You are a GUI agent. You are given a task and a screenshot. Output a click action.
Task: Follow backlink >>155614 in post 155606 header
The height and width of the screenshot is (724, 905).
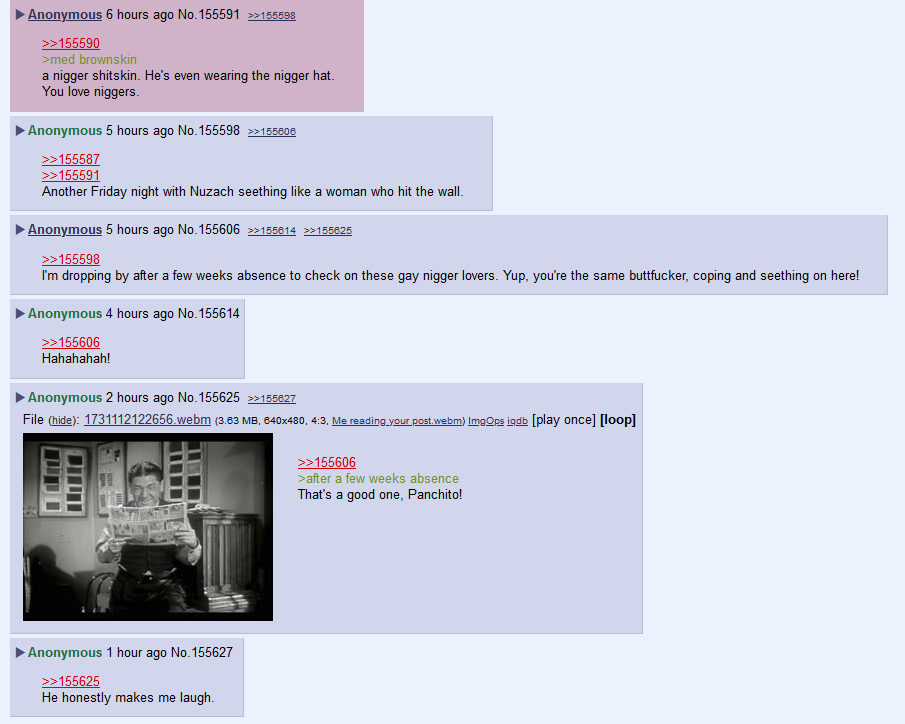tap(272, 230)
